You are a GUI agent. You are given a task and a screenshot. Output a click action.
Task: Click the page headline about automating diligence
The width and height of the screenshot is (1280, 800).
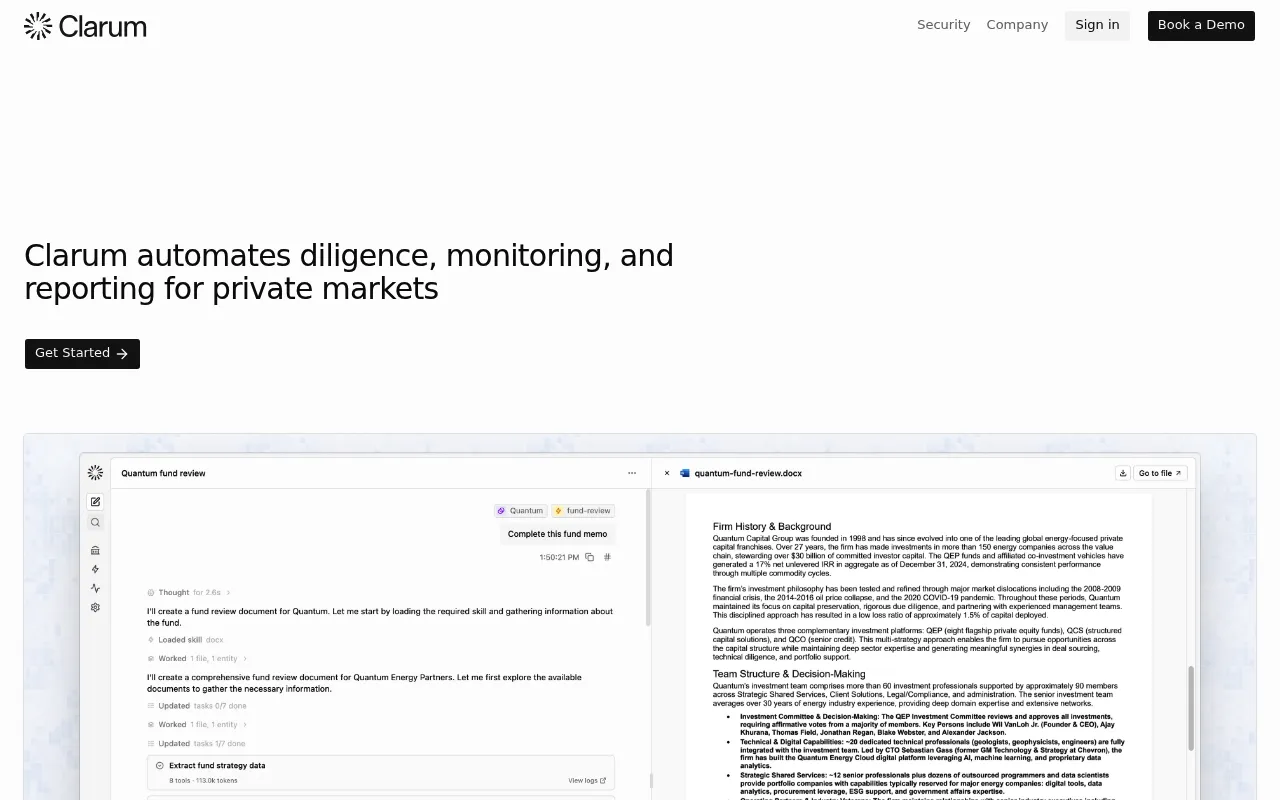click(349, 272)
